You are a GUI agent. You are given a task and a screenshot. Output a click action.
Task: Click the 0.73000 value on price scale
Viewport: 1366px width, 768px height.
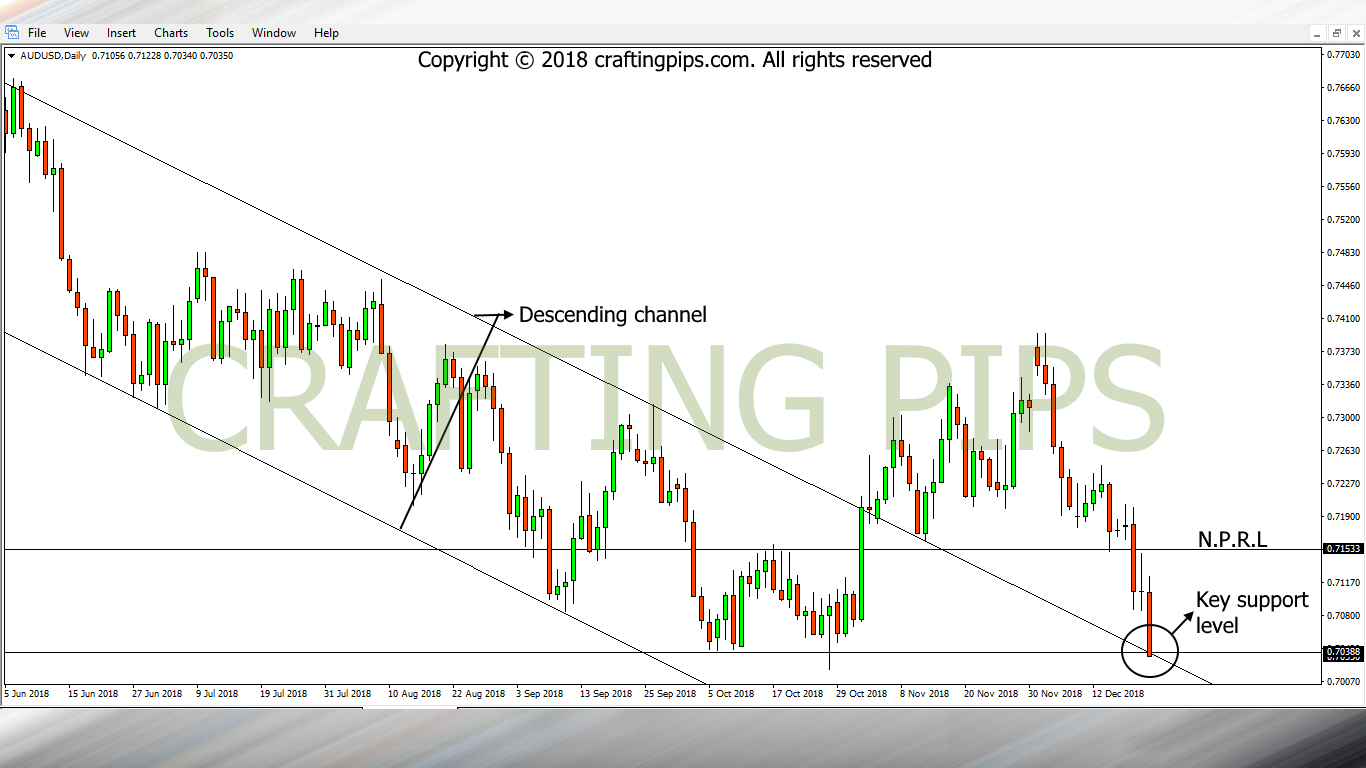tap(1343, 417)
